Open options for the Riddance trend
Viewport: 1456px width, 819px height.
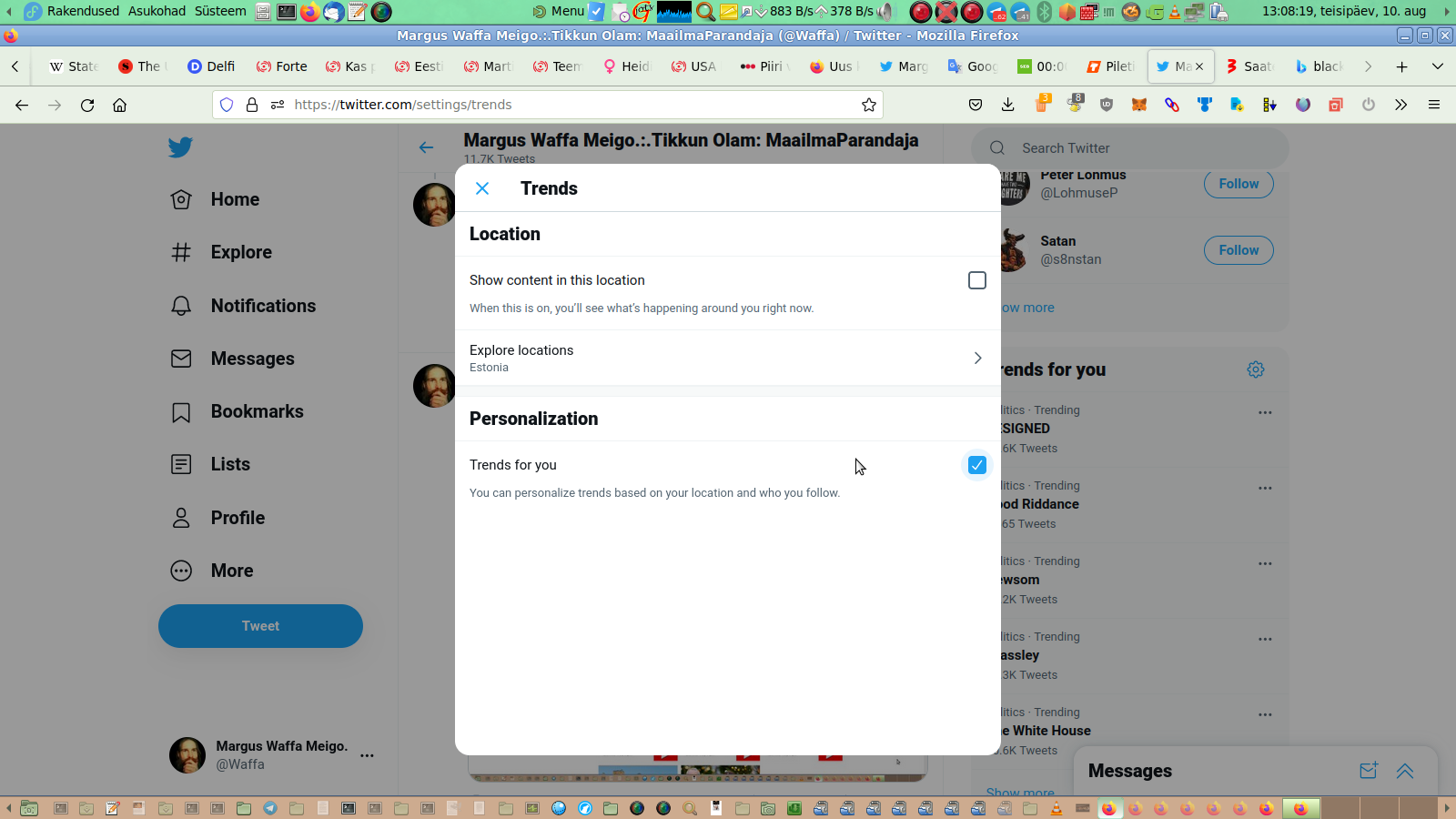tap(1265, 488)
